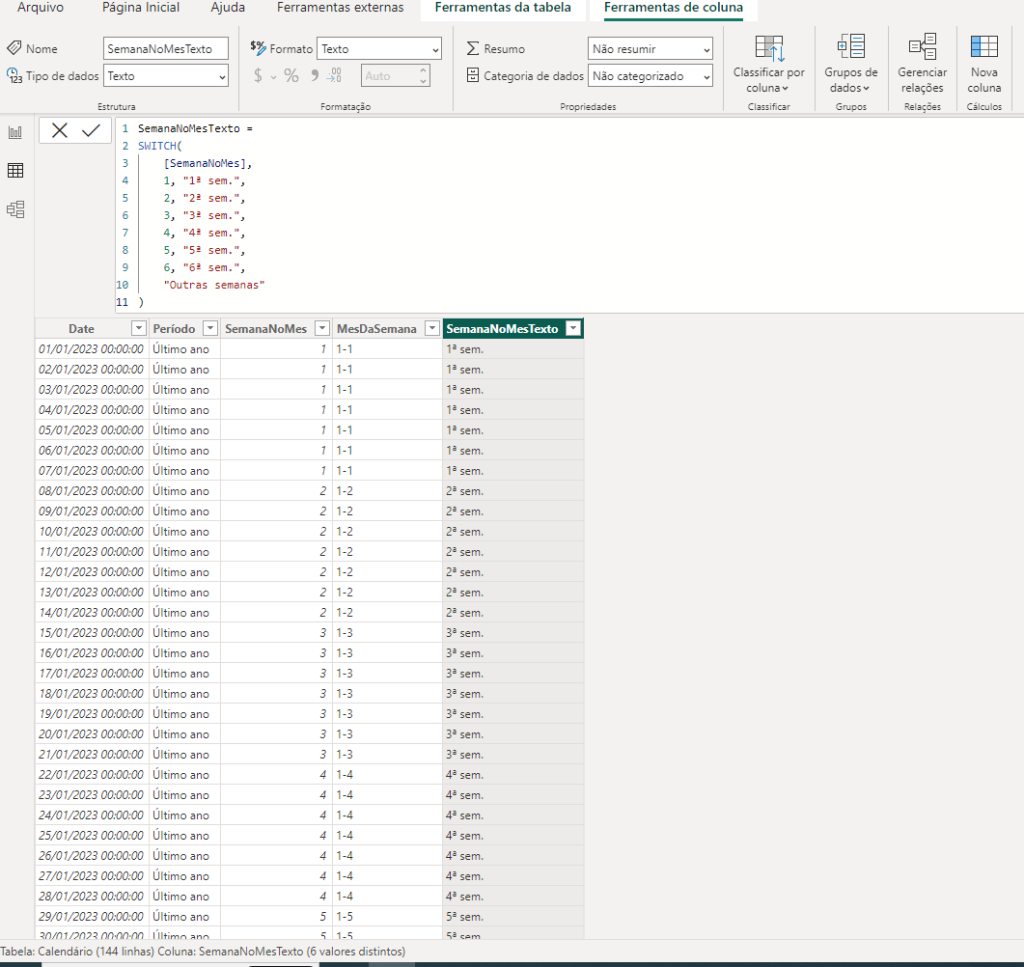Open Gerenciar relações
This screenshot has width=1024, height=967.
(x=922, y=62)
